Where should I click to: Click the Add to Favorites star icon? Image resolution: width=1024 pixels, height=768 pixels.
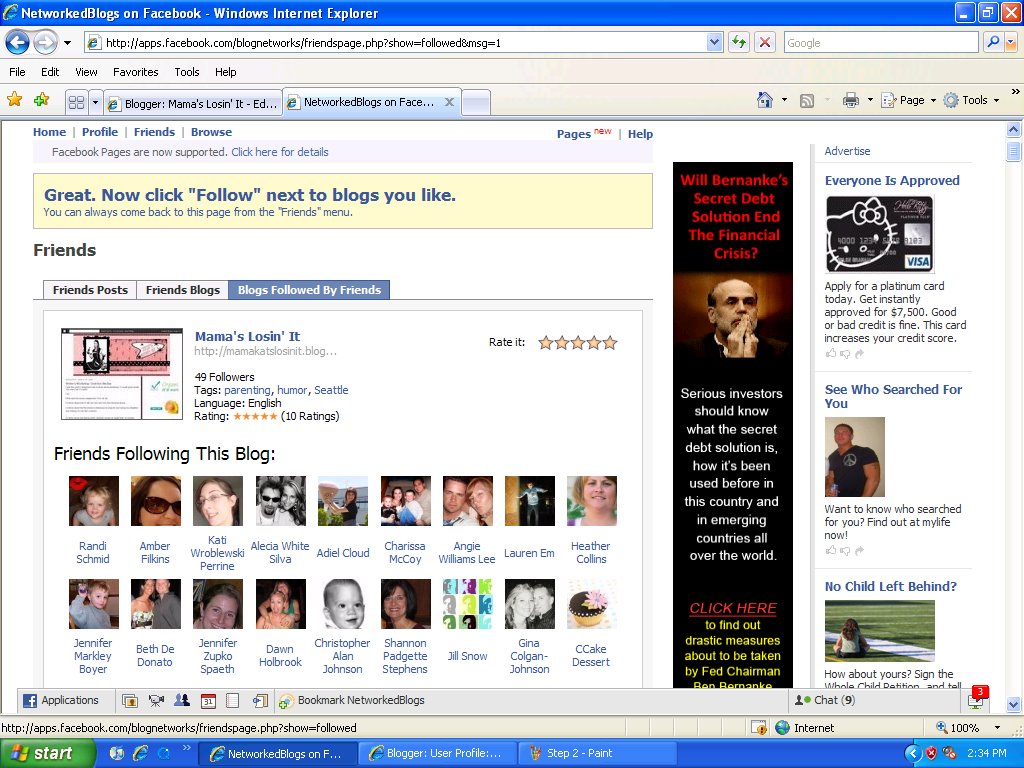[41, 99]
